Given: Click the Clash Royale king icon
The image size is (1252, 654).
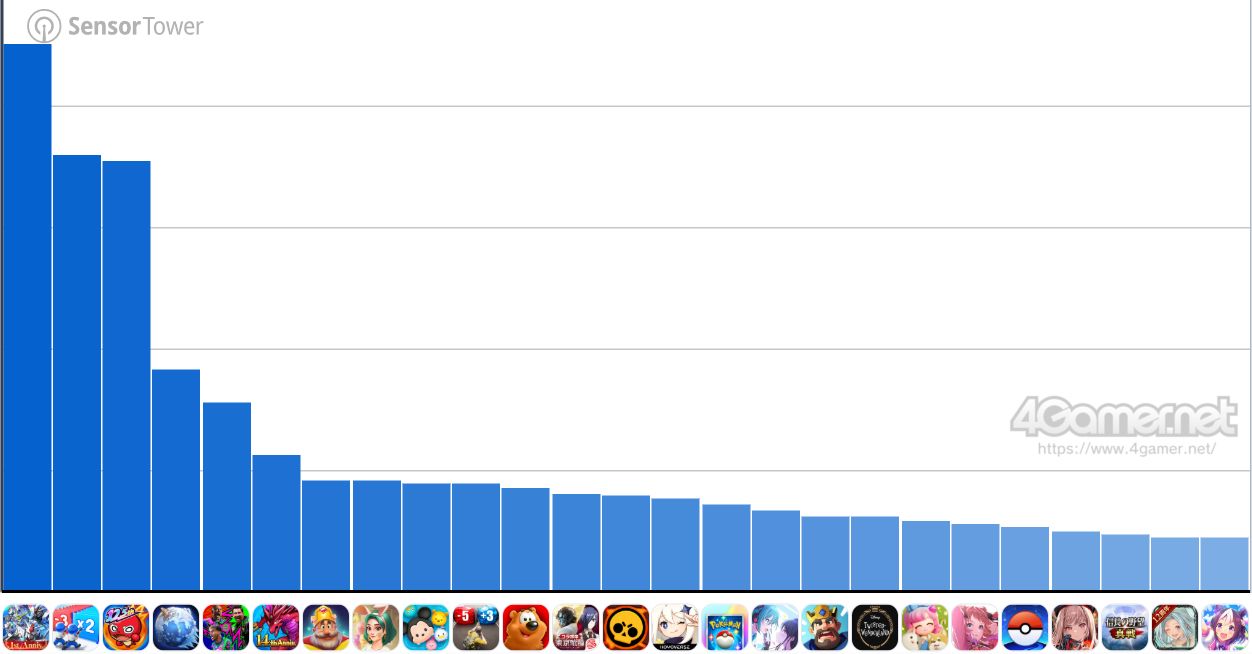Looking at the screenshot, I should click(x=825, y=627).
